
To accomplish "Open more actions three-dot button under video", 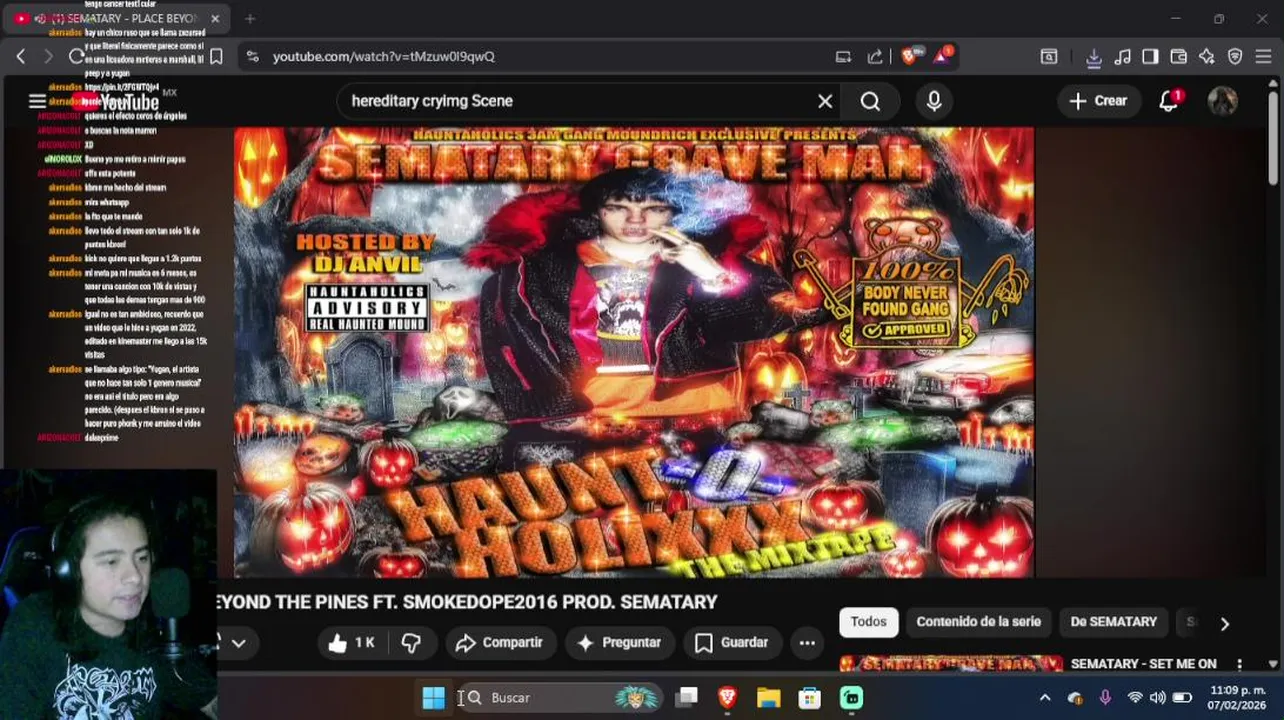I will point(807,643).
